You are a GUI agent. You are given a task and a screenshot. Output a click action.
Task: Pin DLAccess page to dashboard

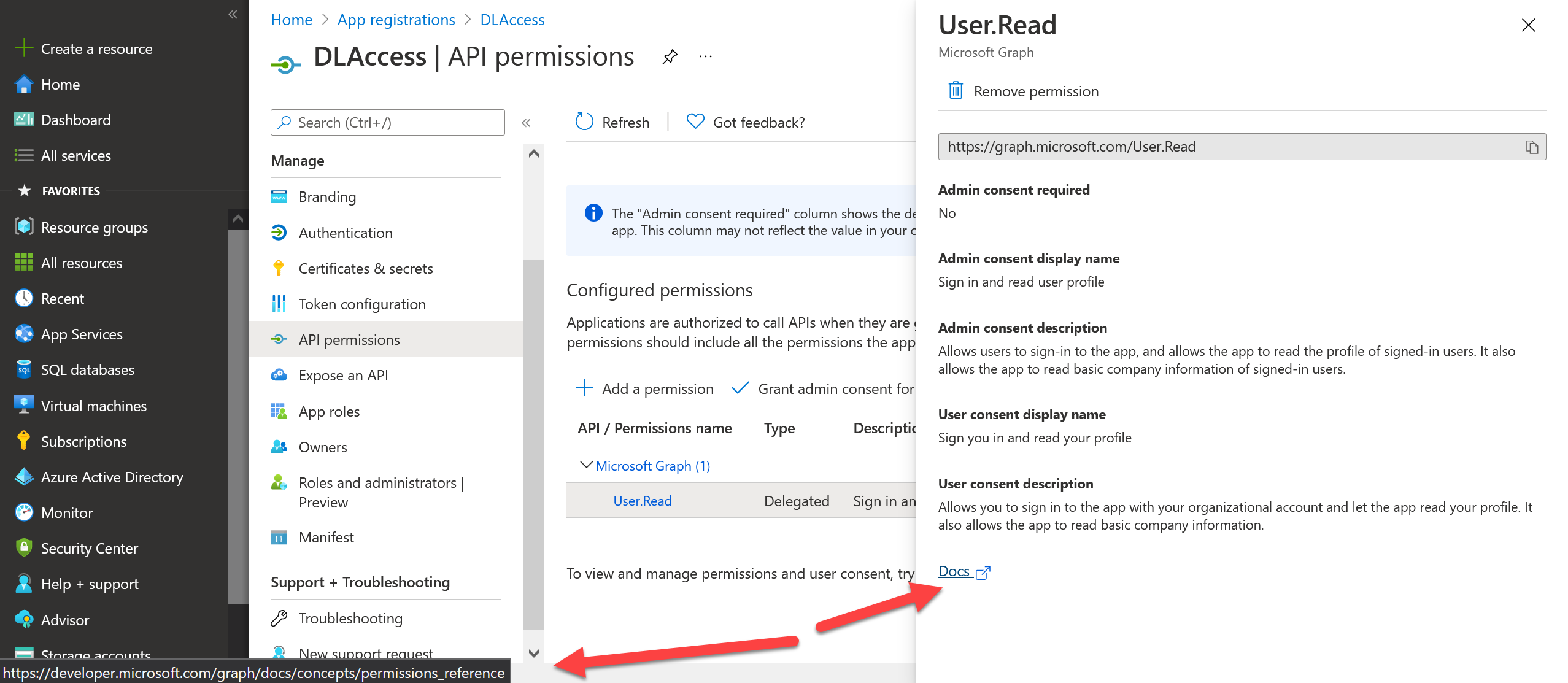(x=669, y=56)
